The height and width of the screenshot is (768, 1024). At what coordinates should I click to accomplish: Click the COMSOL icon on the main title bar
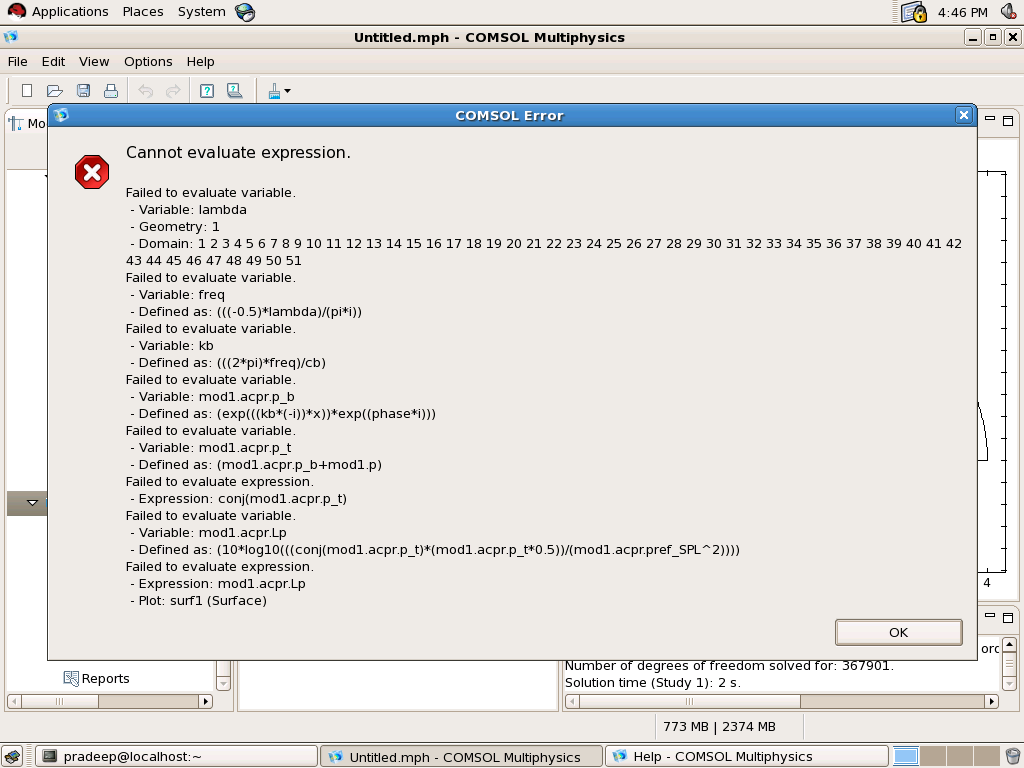[x=11, y=37]
